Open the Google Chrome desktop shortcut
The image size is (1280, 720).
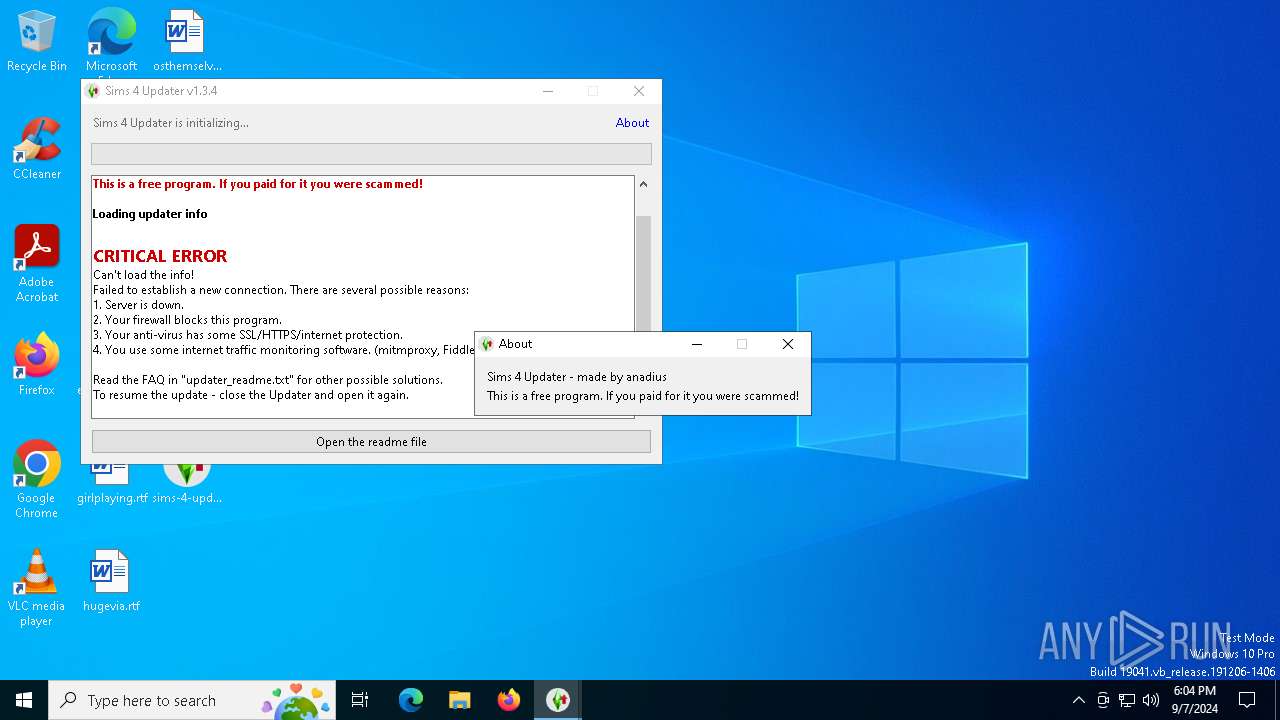click(x=37, y=480)
